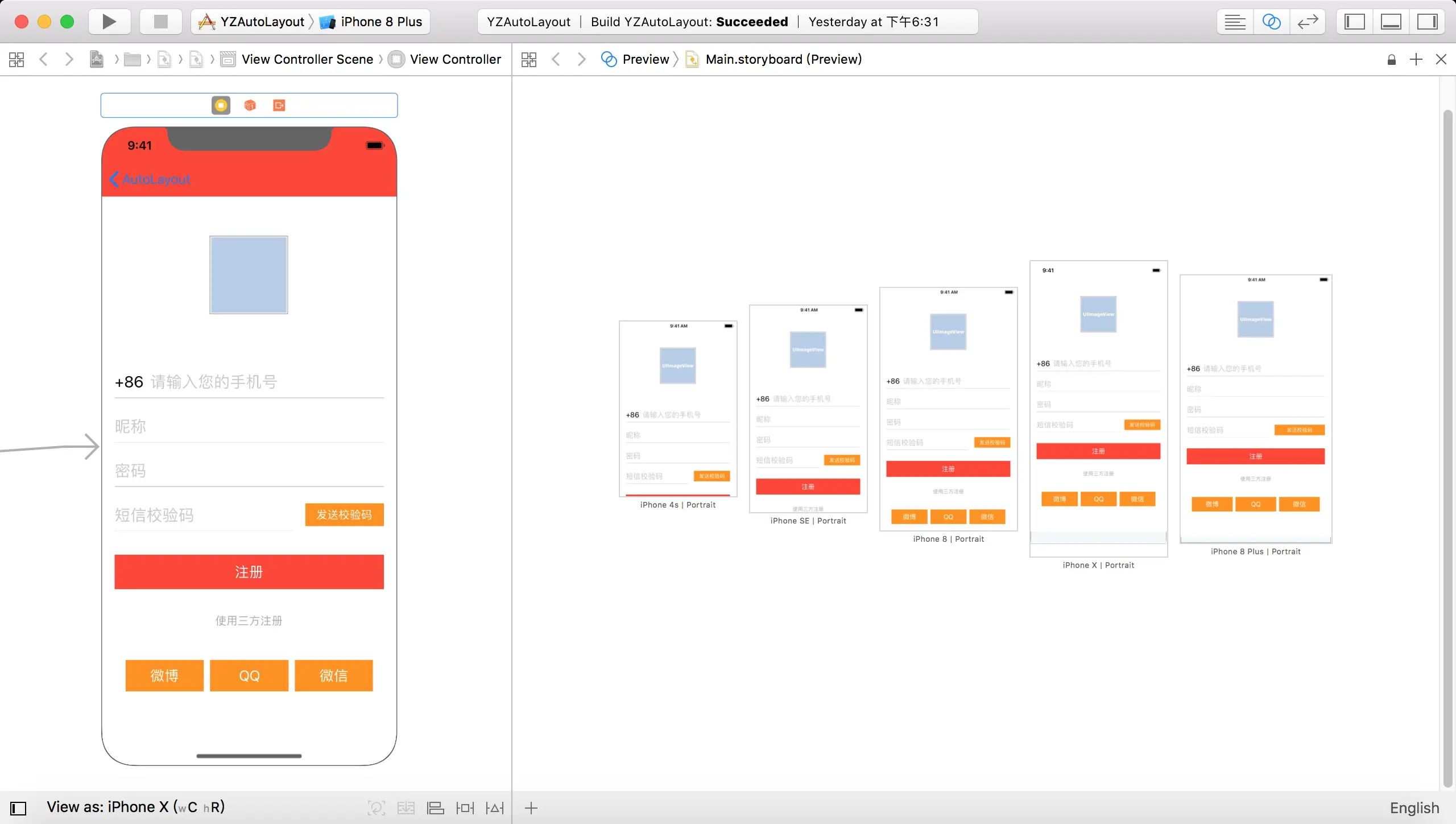Select the First Responder cube icon
The image size is (1456, 824).
pyautogui.click(x=250, y=105)
